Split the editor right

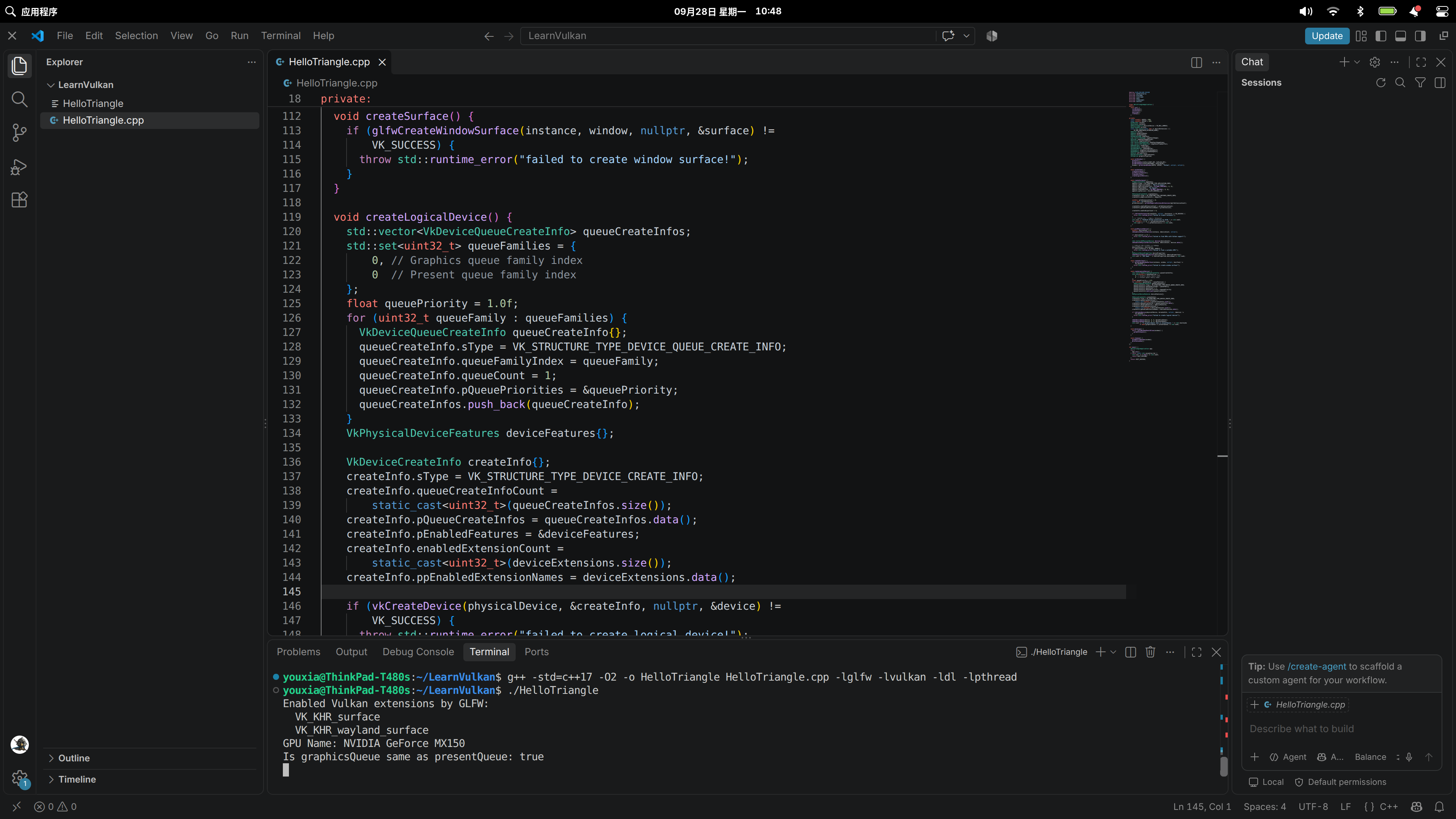coord(1197,62)
